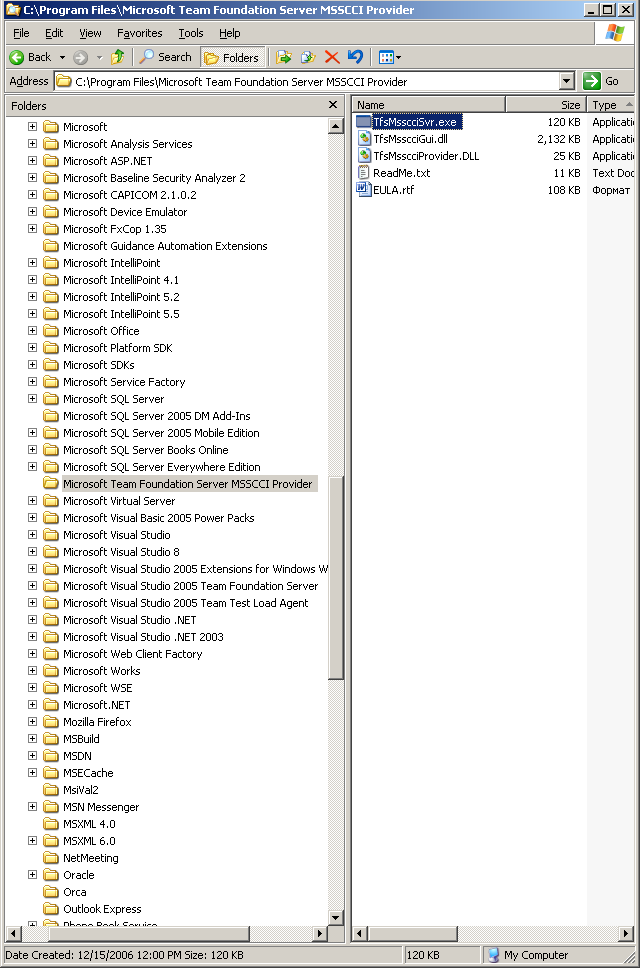Click the Undo toolbar icon
This screenshot has width=640, height=968.
(355, 57)
